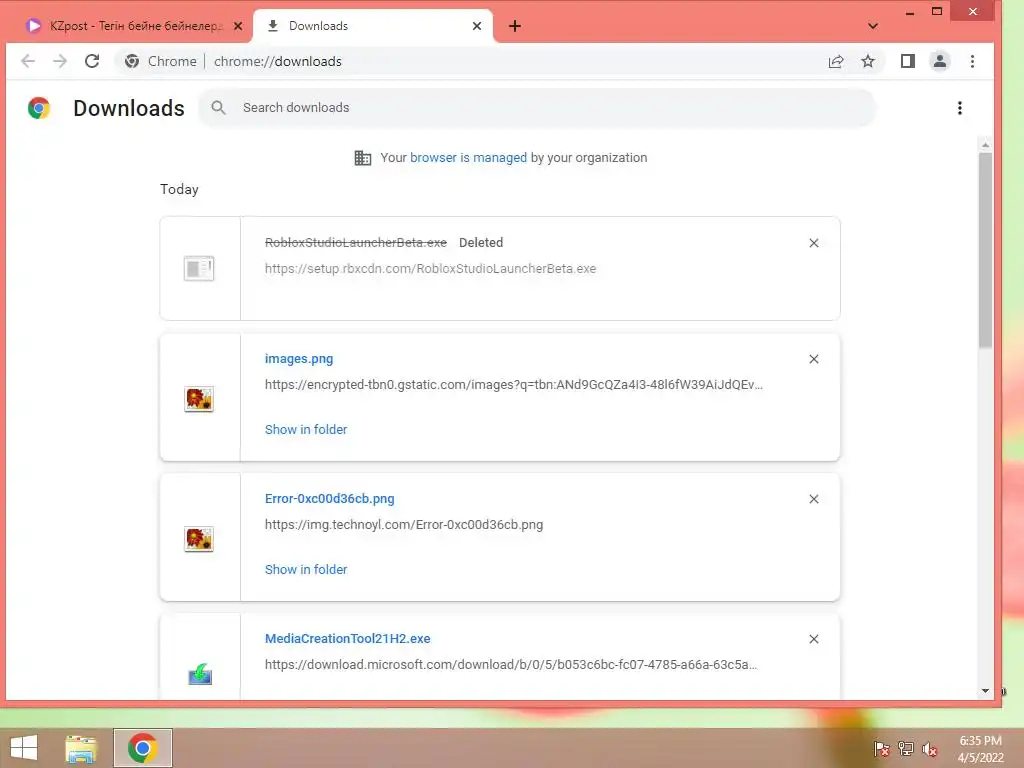The height and width of the screenshot is (768, 1024).
Task: Open the side panel icon
Action: click(x=908, y=61)
